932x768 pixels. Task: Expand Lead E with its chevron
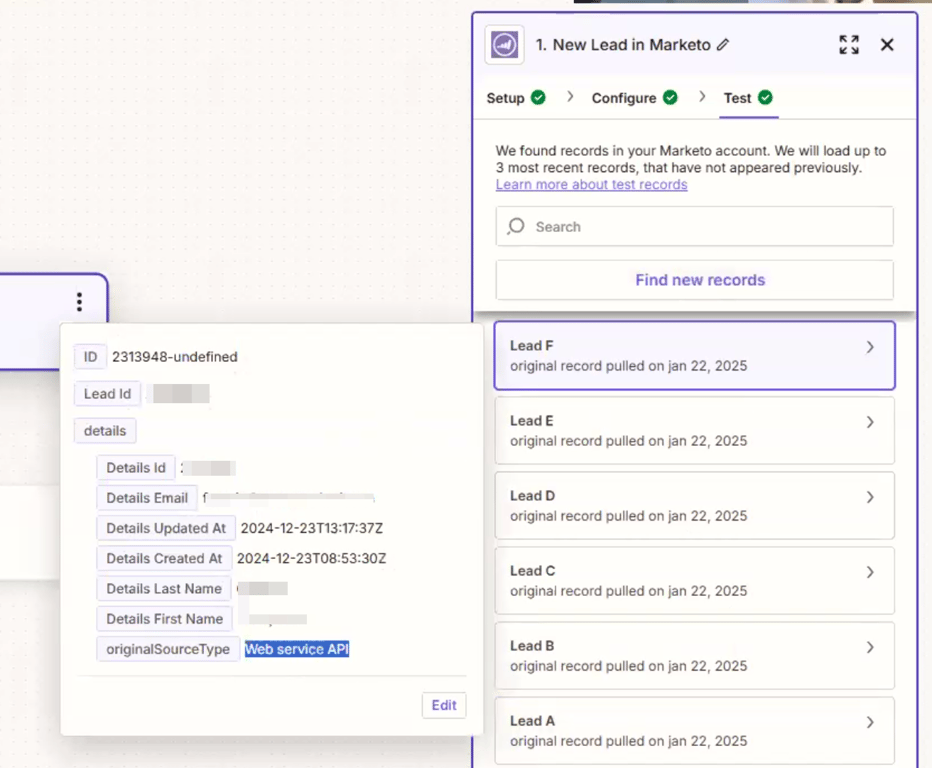pos(870,422)
